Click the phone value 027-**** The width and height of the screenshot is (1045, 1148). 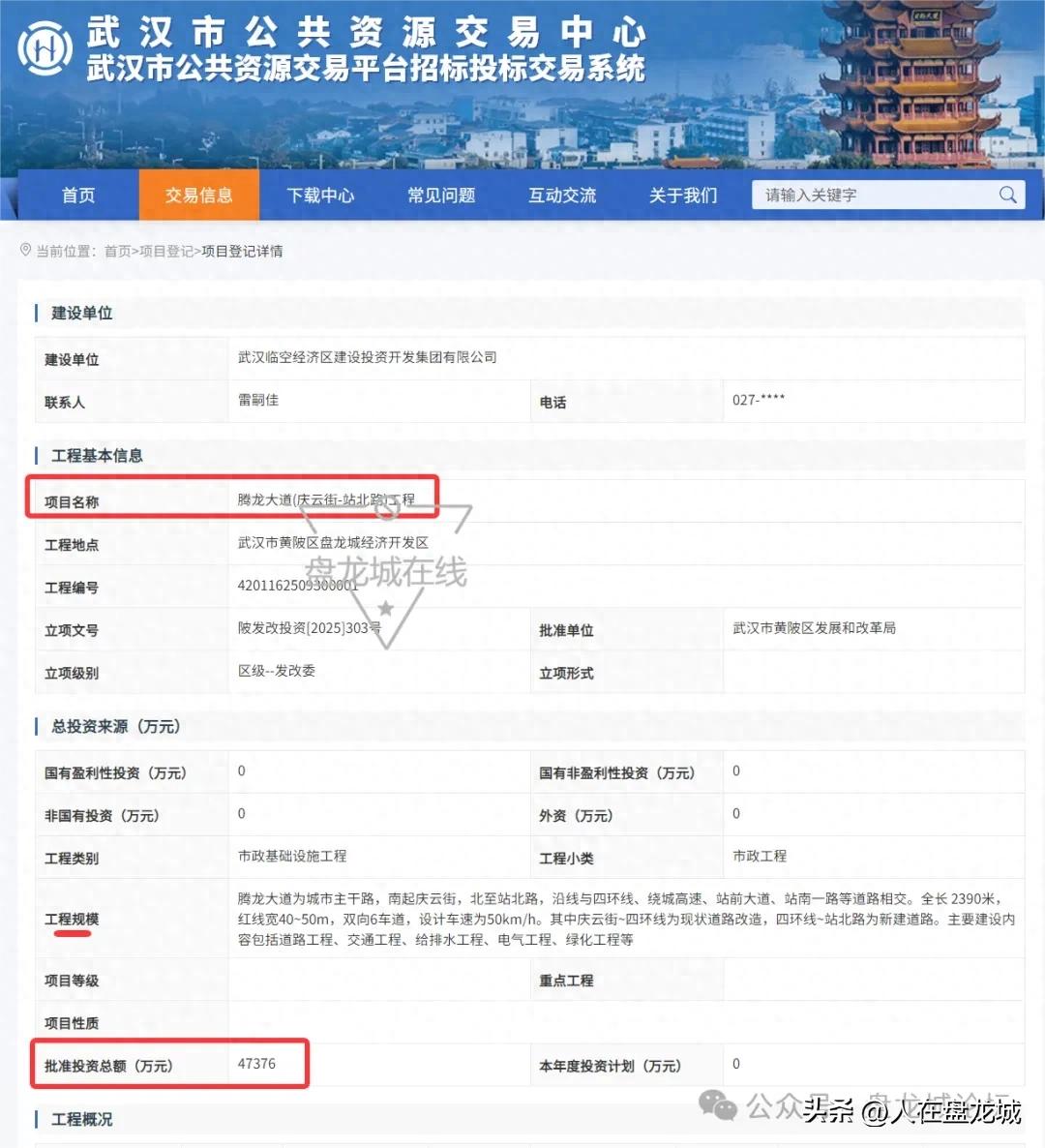coord(759,400)
